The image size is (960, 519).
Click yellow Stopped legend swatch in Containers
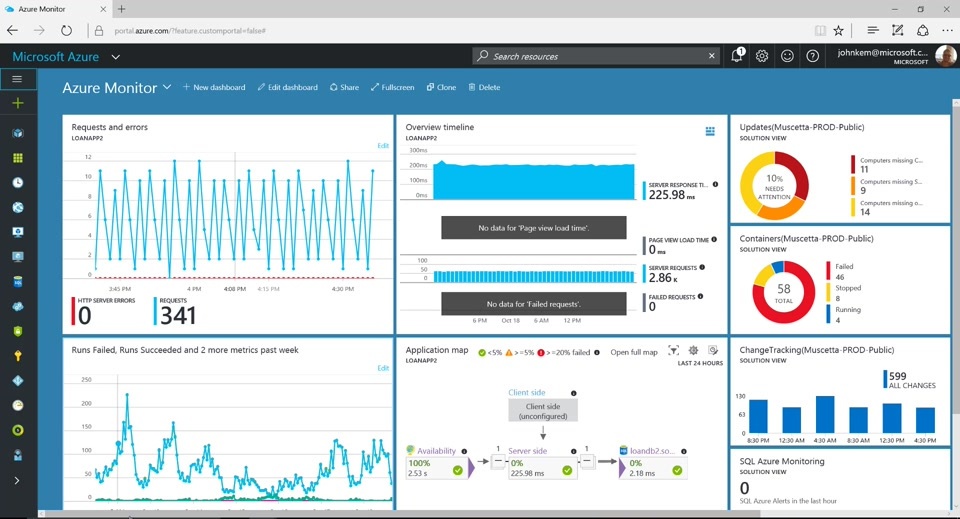point(828,292)
